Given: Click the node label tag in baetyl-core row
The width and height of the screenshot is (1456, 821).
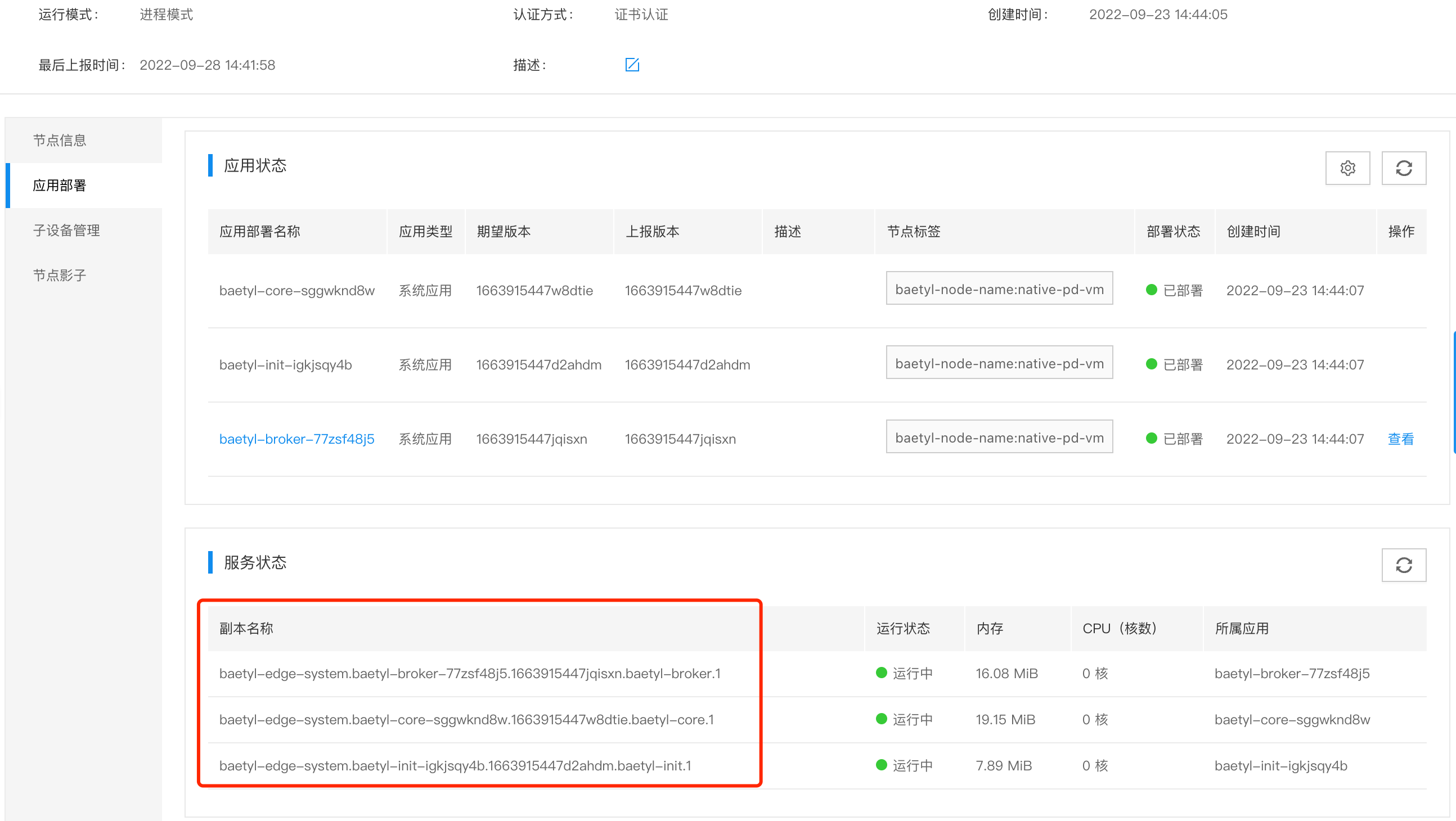Looking at the screenshot, I should click(x=999, y=288).
